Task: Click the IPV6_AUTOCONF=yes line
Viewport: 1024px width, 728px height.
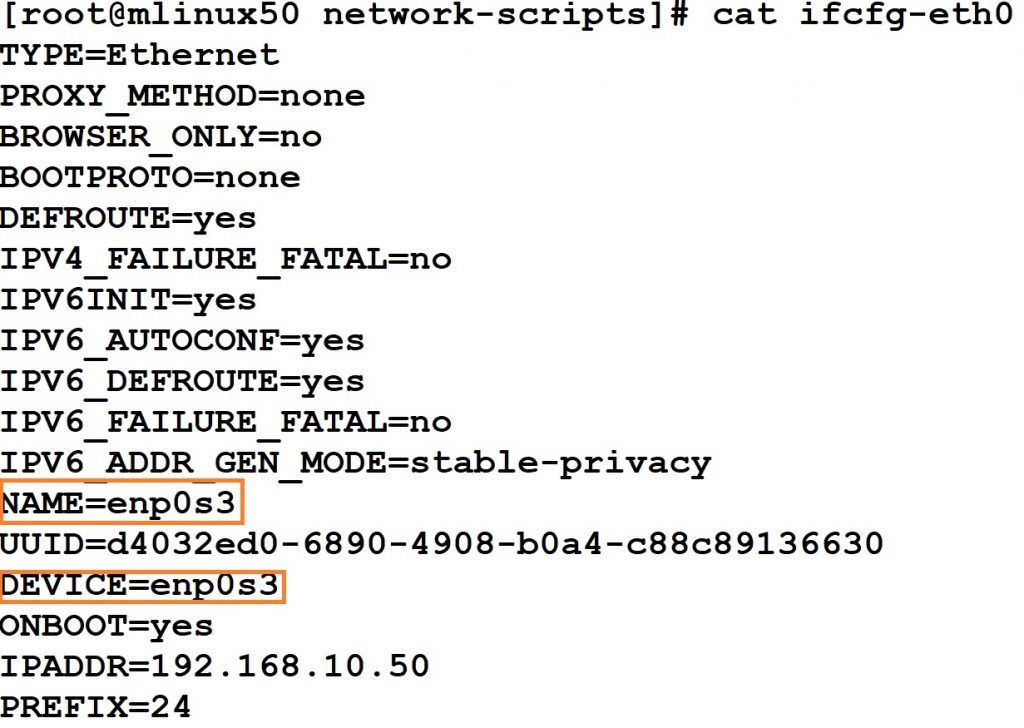Action: point(182,341)
